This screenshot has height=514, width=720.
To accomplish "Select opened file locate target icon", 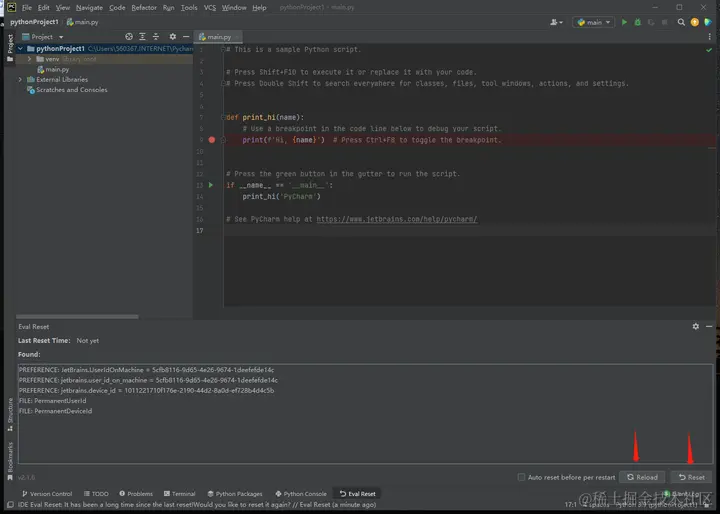I will (129, 37).
